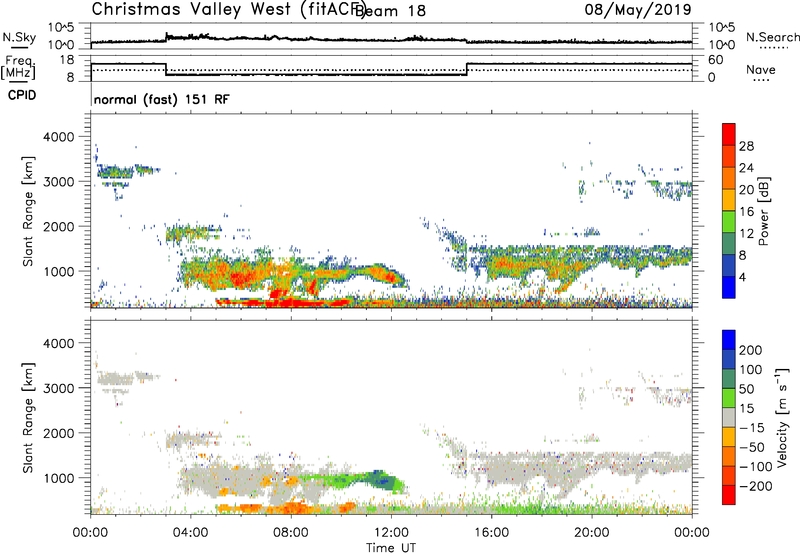Click the '12:00' time tick label

coord(391,533)
